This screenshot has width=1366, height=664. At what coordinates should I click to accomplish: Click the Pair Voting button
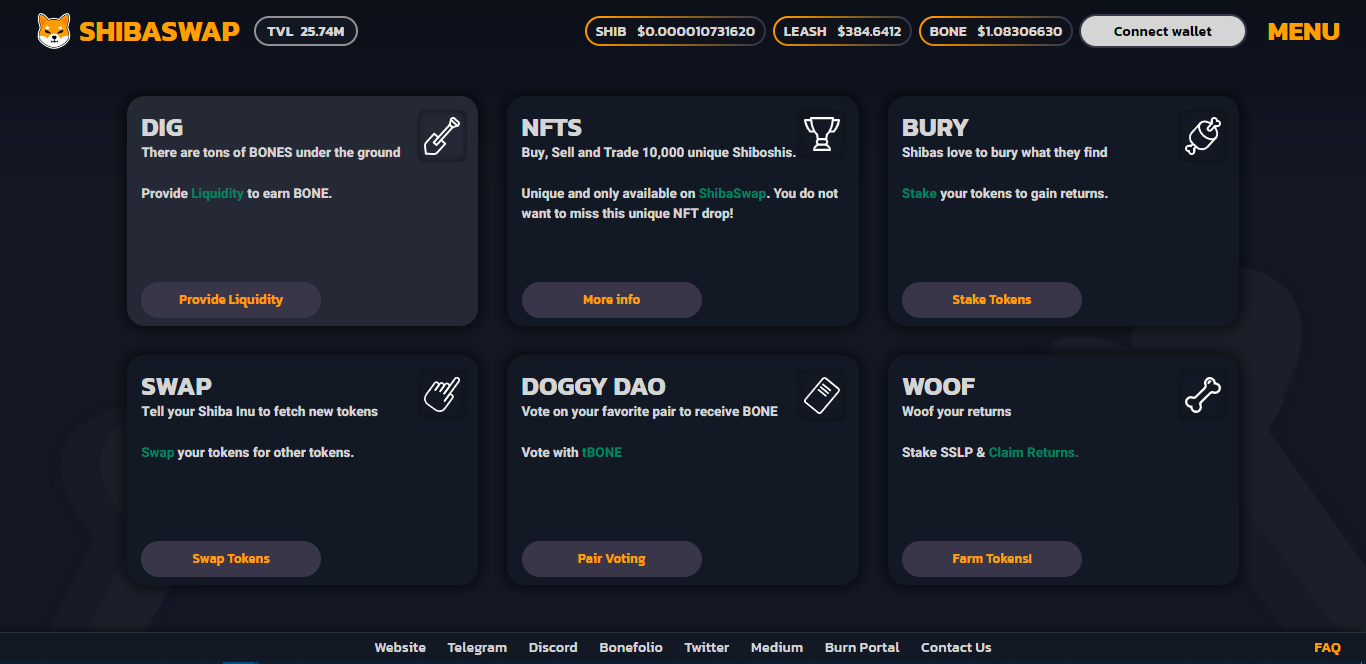tap(612, 559)
